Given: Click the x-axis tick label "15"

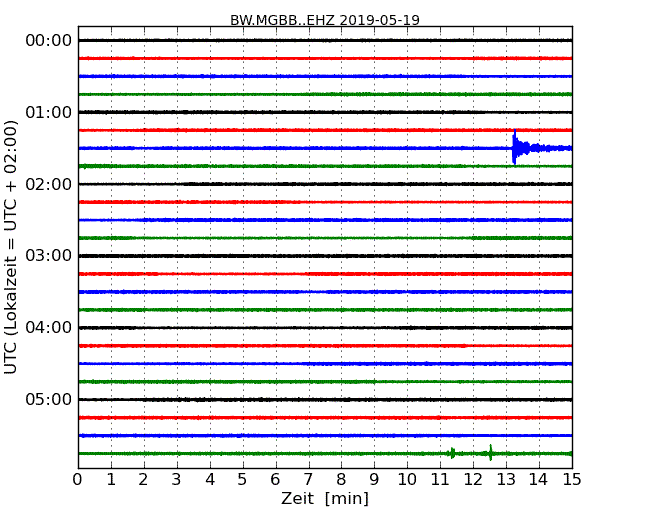Looking at the screenshot, I should point(572,480).
